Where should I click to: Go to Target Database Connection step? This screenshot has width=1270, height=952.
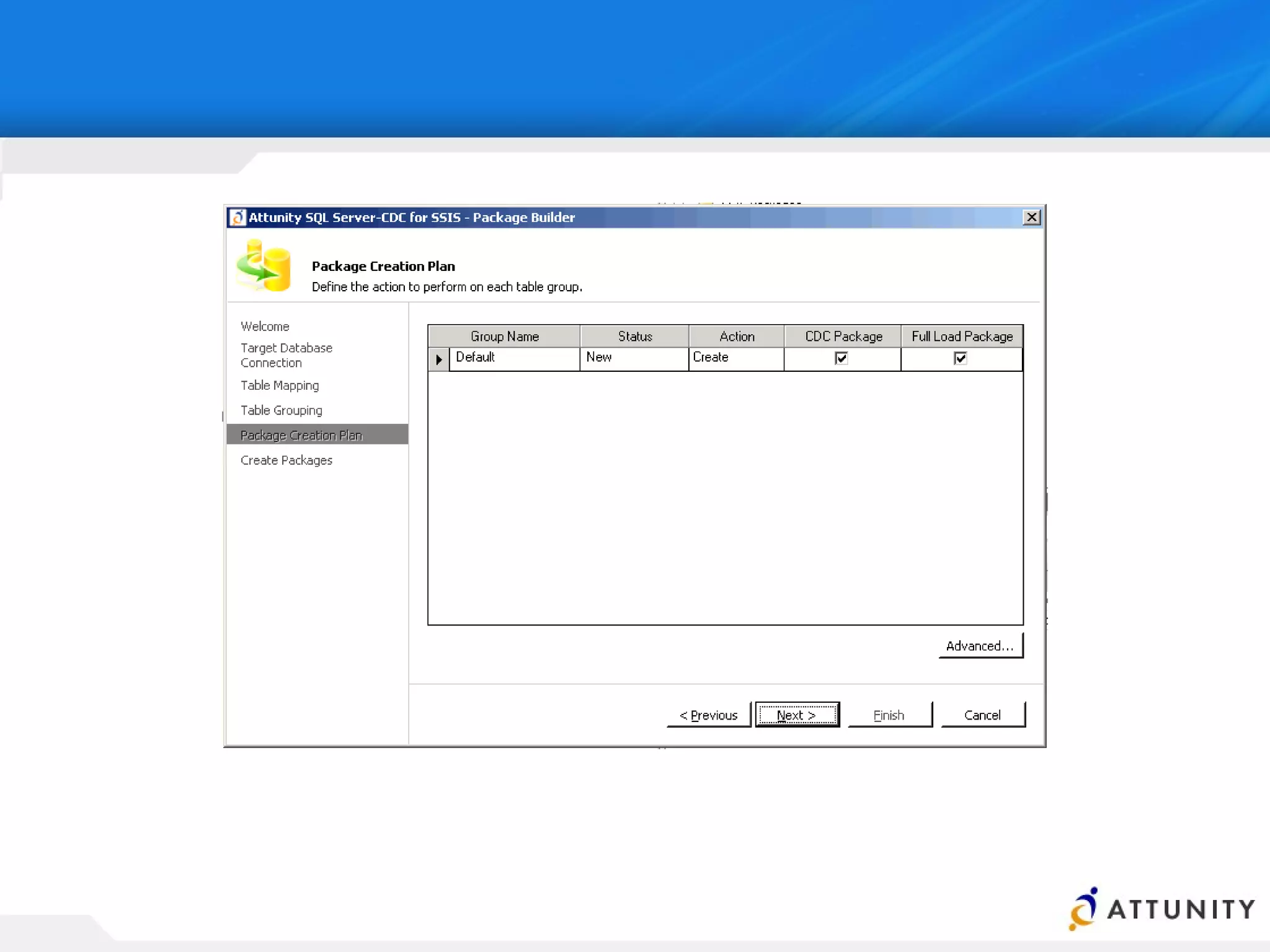[x=286, y=355]
